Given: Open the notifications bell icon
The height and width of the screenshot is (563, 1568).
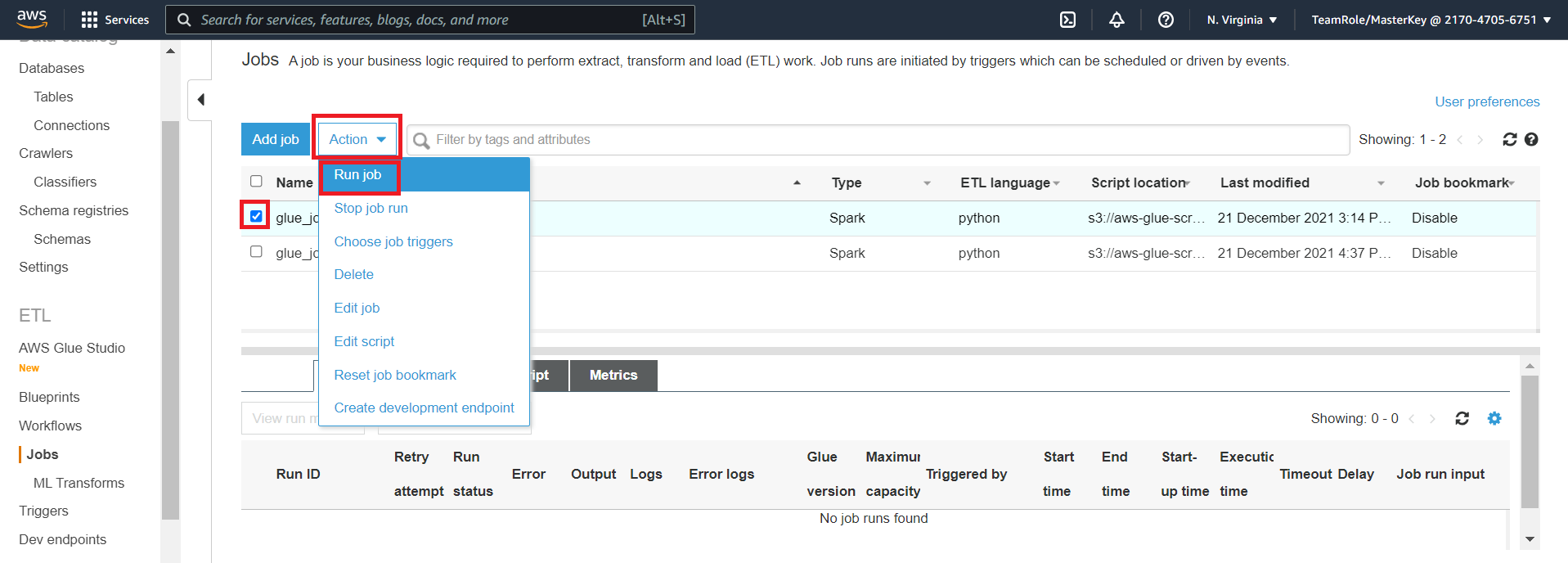Looking at the screenshot, I should 1116,20.
